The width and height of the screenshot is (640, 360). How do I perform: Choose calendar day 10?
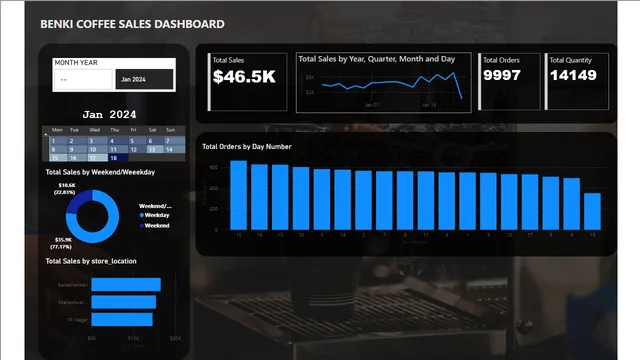coord(97,149)
